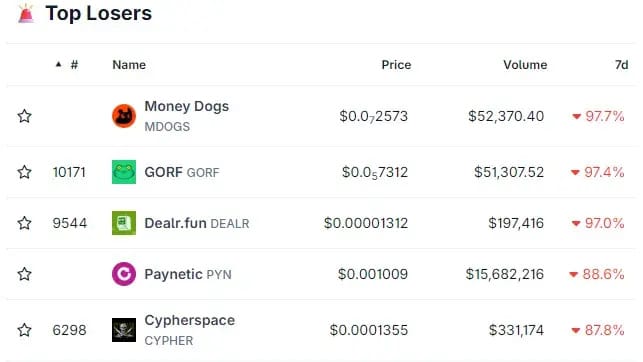Favorite Money Dogs with the star toggle

click(25, 116)
